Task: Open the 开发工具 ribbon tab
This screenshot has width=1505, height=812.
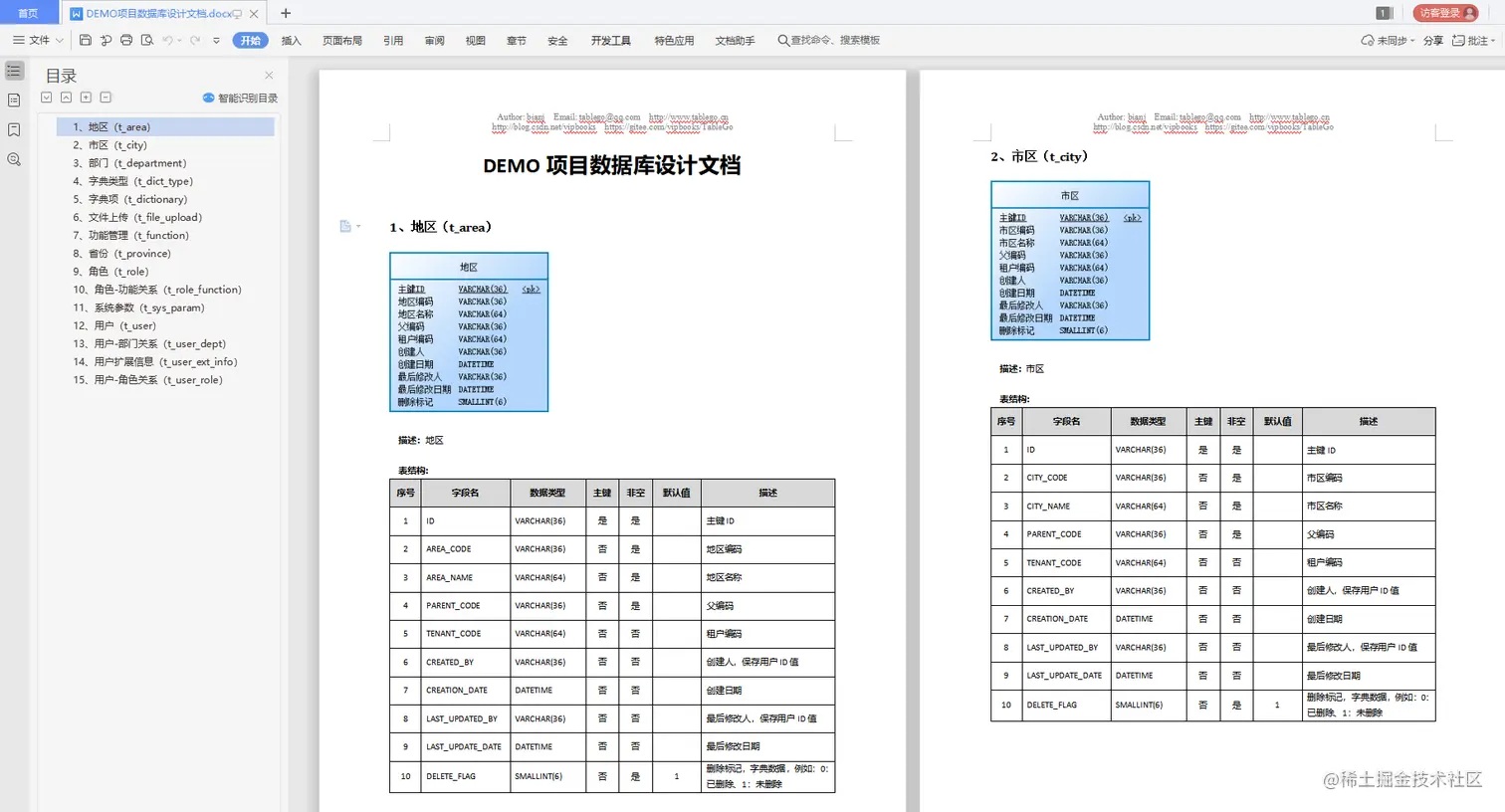Action: [x=611, y=41]
